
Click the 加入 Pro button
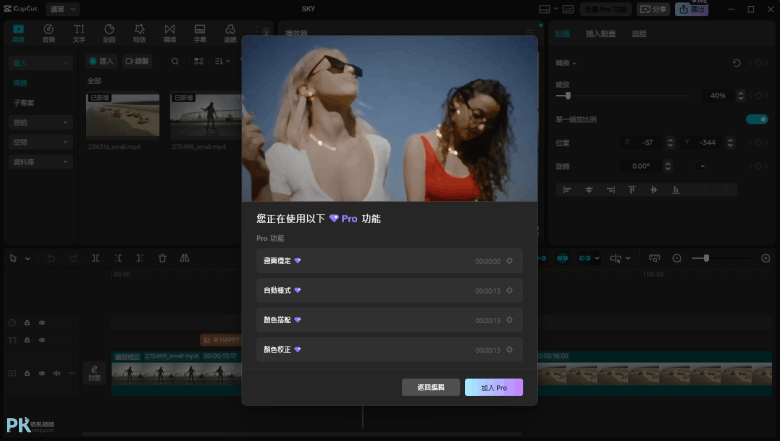494,387
